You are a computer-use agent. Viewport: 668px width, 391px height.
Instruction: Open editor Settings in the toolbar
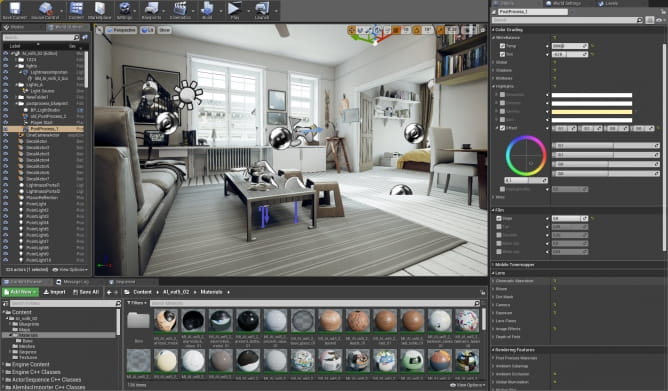[x=124, y=9]
